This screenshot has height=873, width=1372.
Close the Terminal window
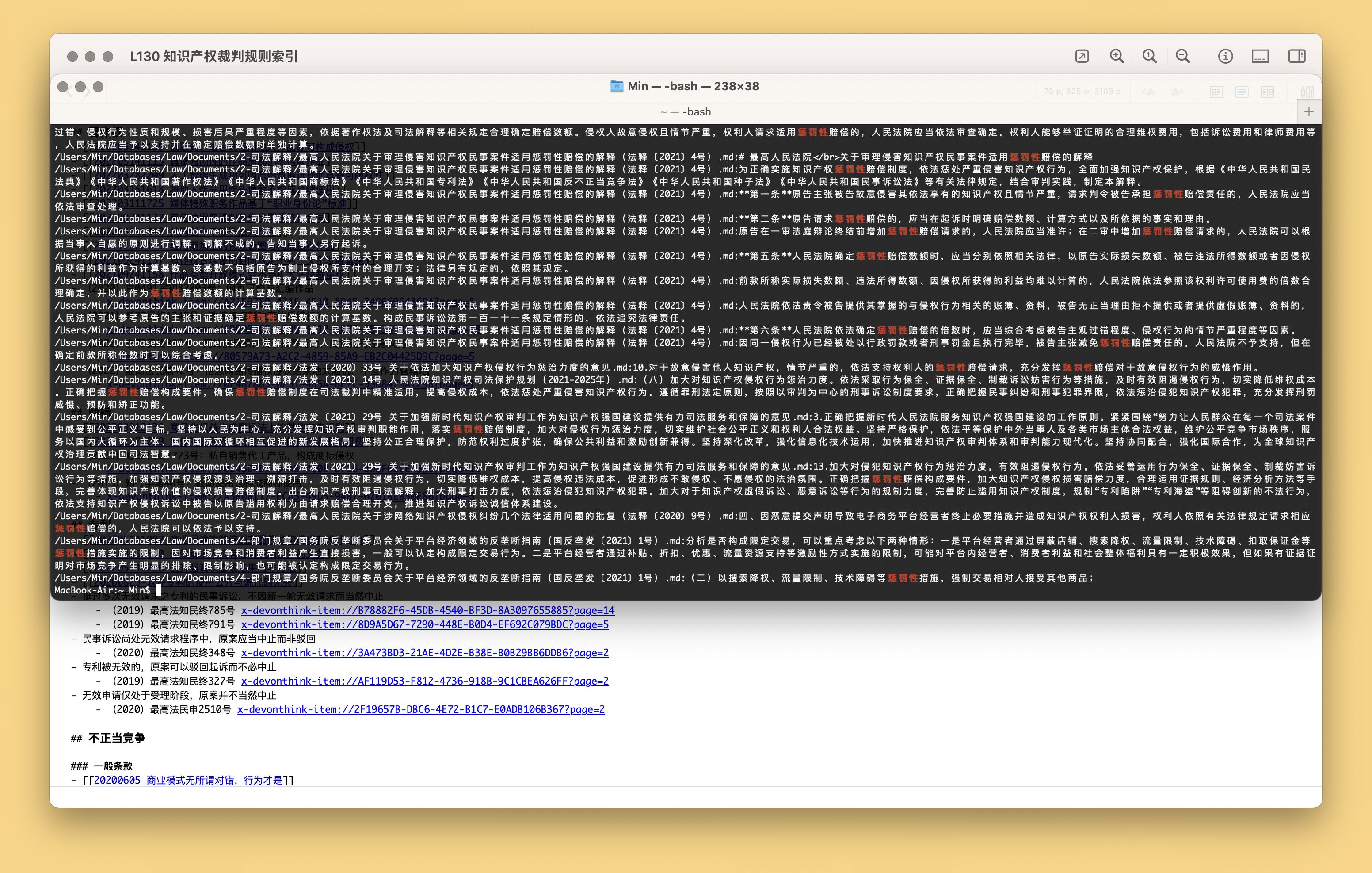pyautogui.click(x=63, y=87)
